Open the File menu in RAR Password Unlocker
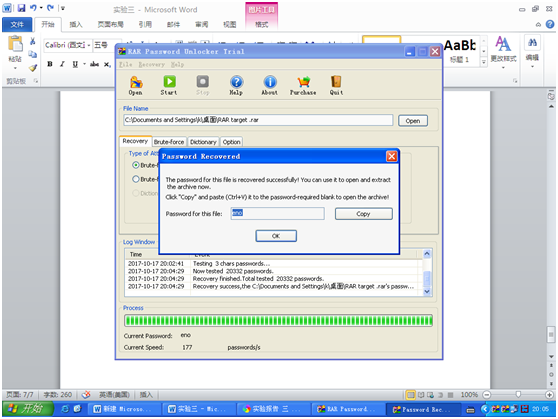Screen dimensions: 558x419 126,64
